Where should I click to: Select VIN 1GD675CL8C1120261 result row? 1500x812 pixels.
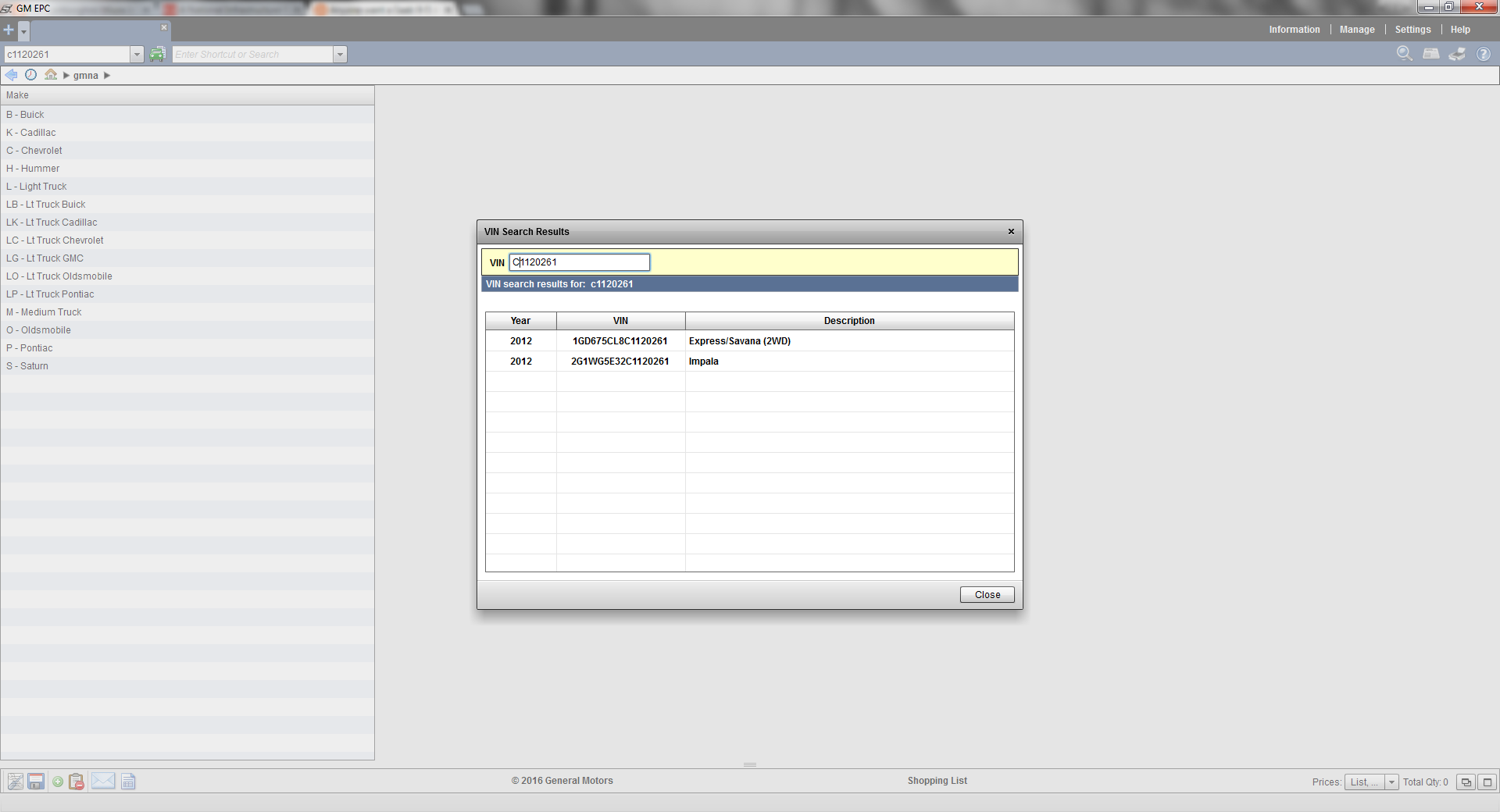[750, 341]
